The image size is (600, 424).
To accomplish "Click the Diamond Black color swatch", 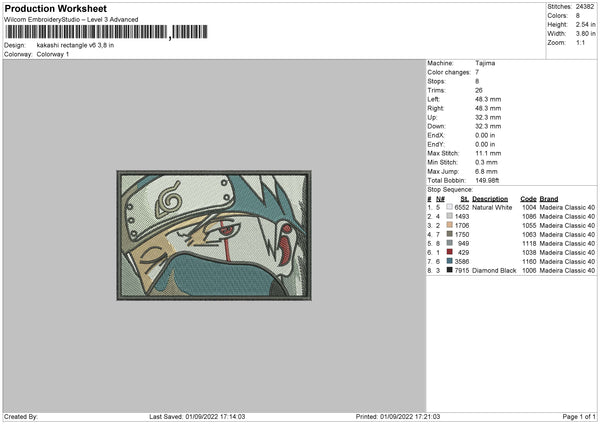I will coord(449,270).
